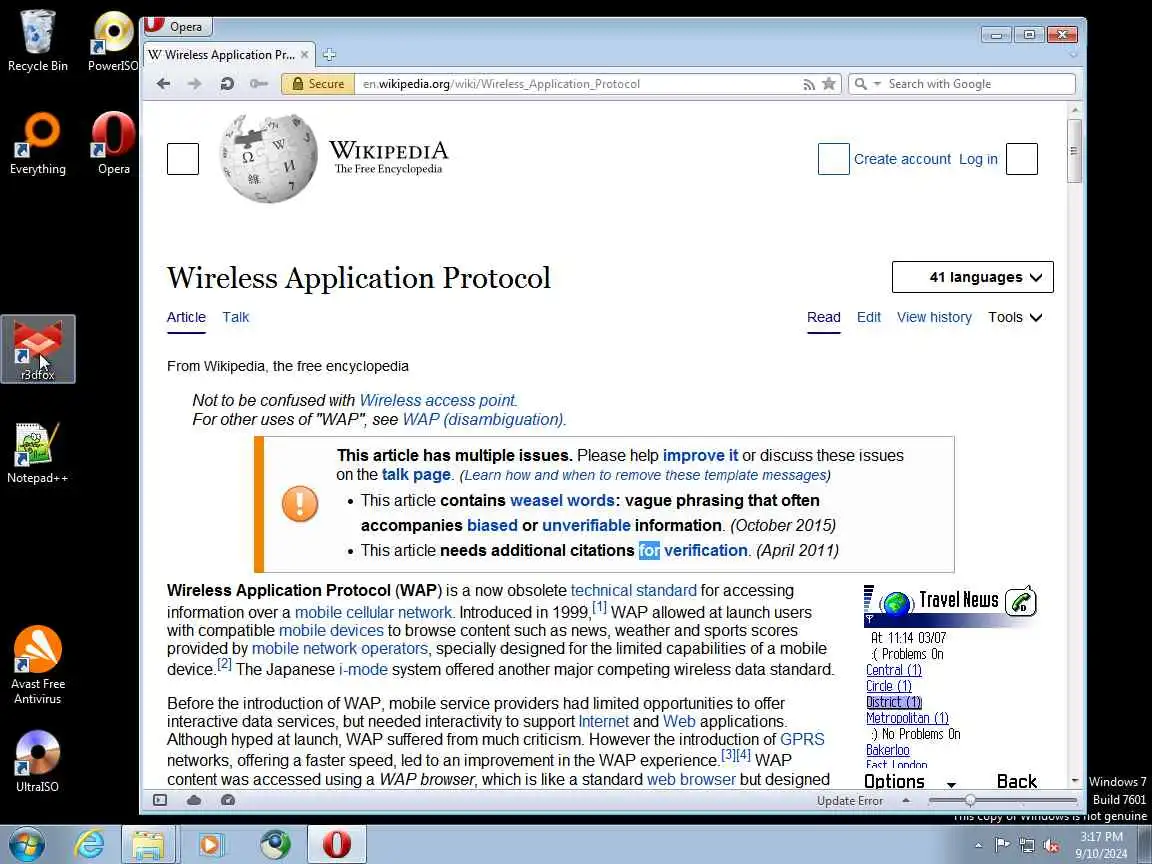Open the Log in link
Viewport: 1152px width, 864px height.
pos(978,159)
